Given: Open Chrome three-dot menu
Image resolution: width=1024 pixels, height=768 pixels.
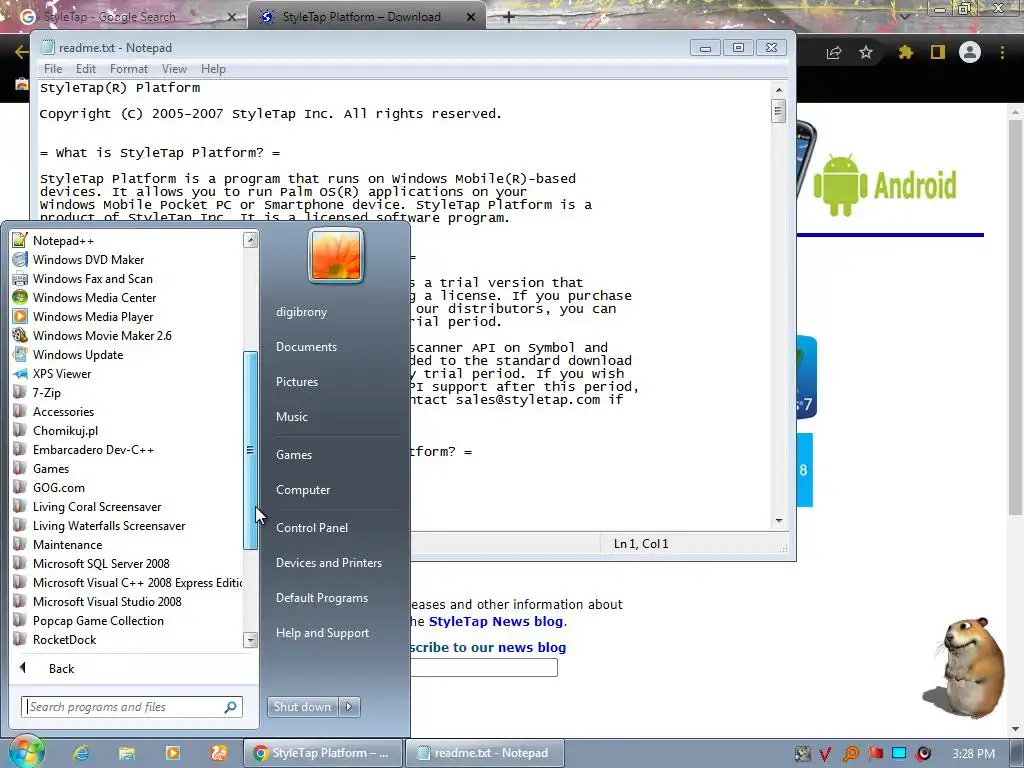Looking at the screenshot, I should point(1002,52).
